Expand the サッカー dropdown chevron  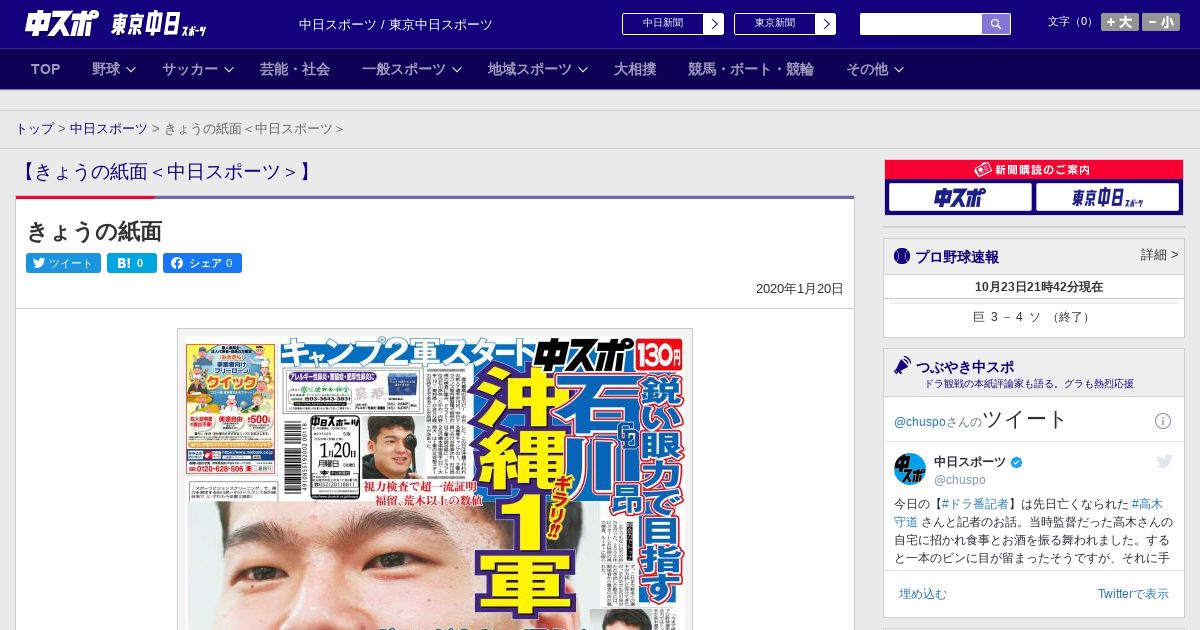point(229,70)
